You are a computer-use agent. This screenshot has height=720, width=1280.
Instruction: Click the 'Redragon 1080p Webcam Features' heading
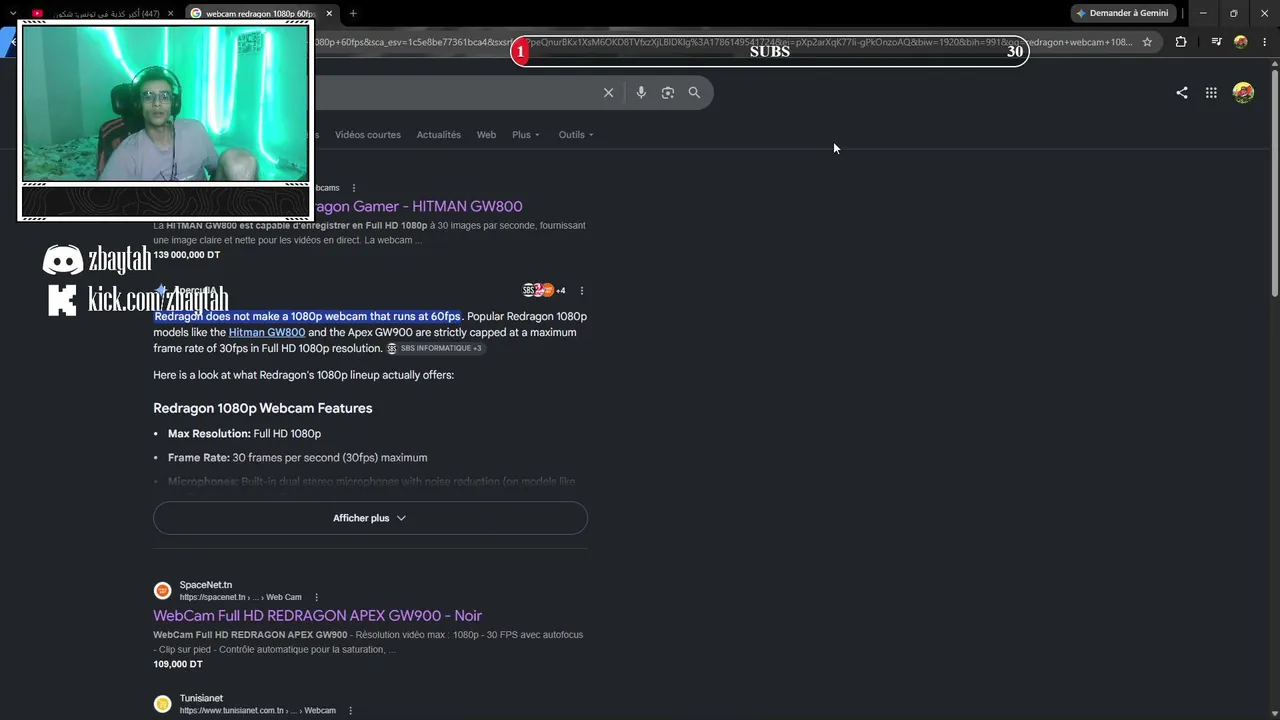point(263,408)
